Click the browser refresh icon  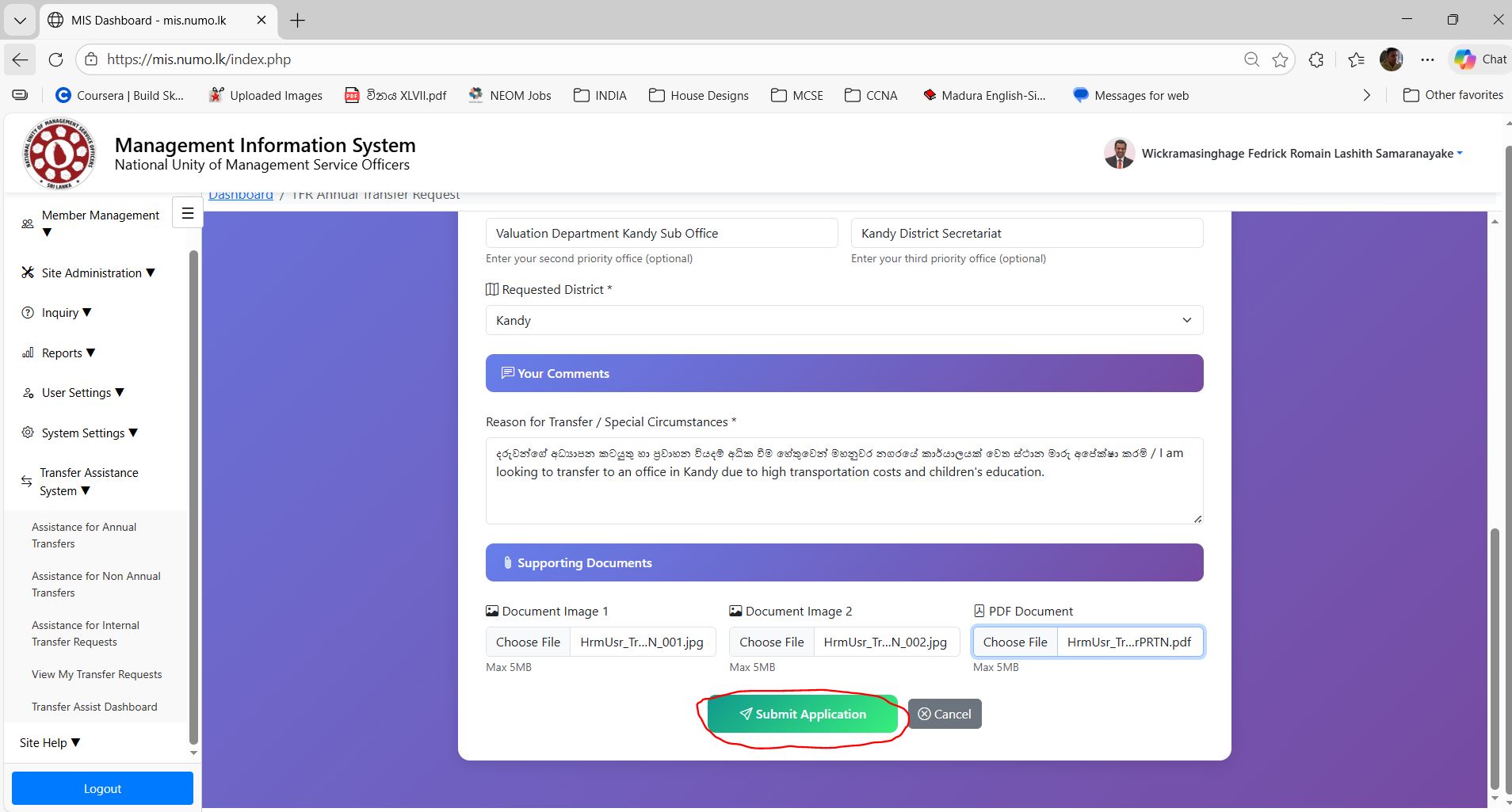click(55, 59)
